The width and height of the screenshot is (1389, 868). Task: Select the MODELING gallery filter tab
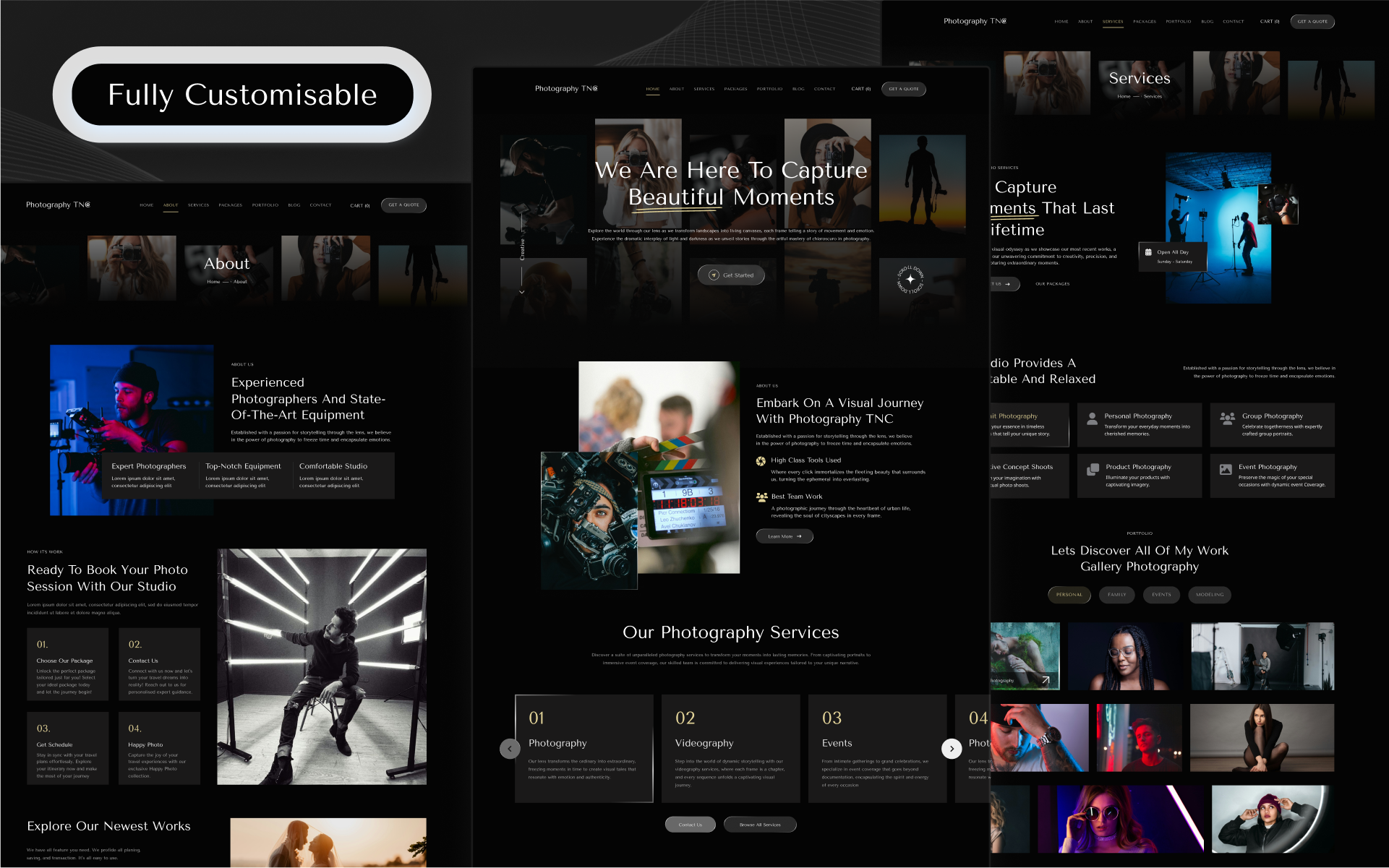click(1210, 595)
